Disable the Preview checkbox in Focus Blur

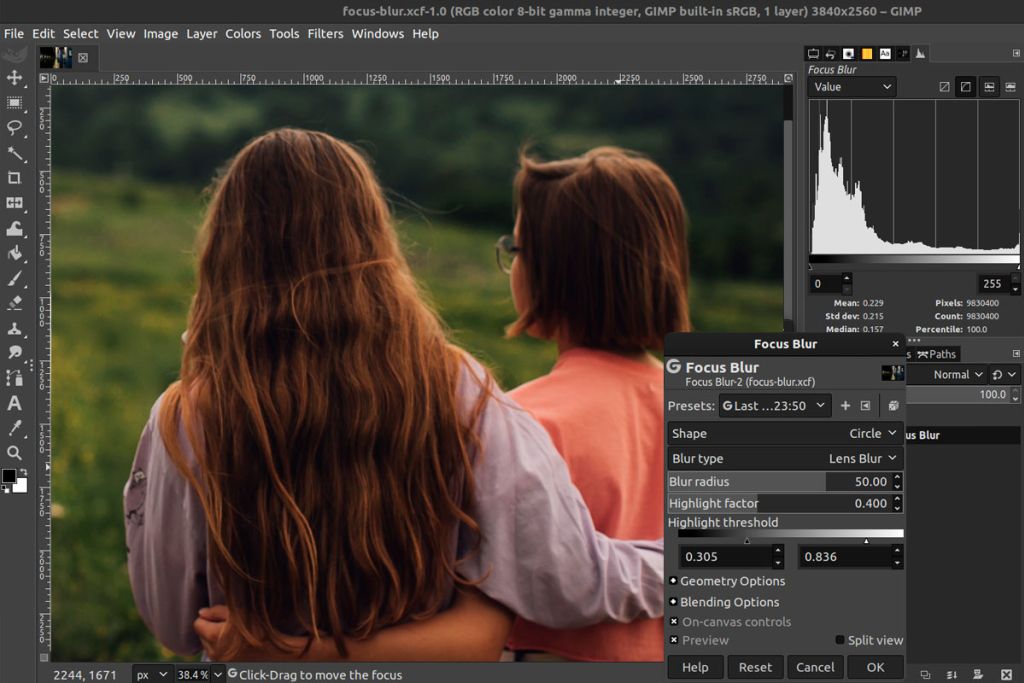pyautogui.click(x=676, y=640)
